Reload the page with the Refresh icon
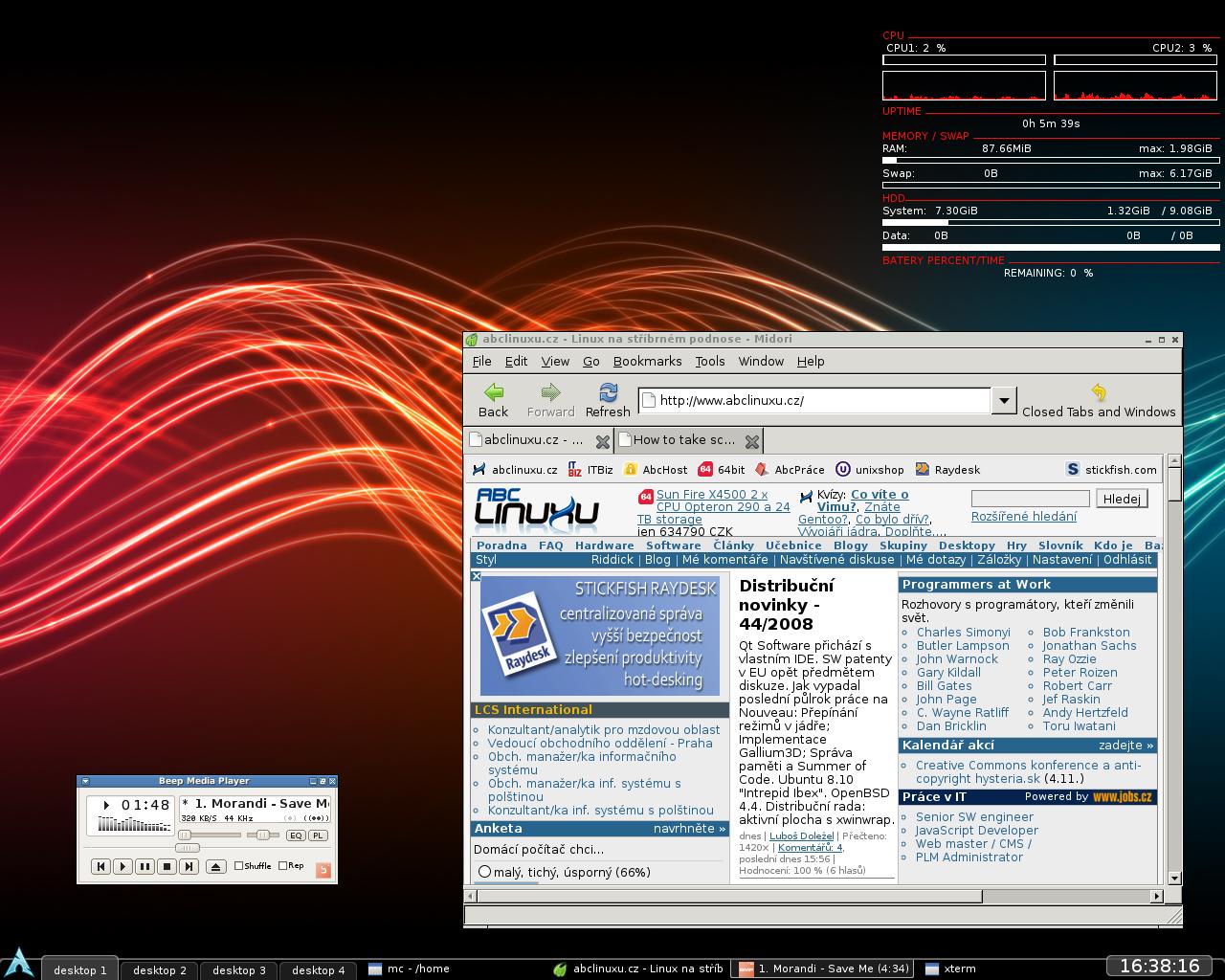1225x980 pixels. [608, 400]
